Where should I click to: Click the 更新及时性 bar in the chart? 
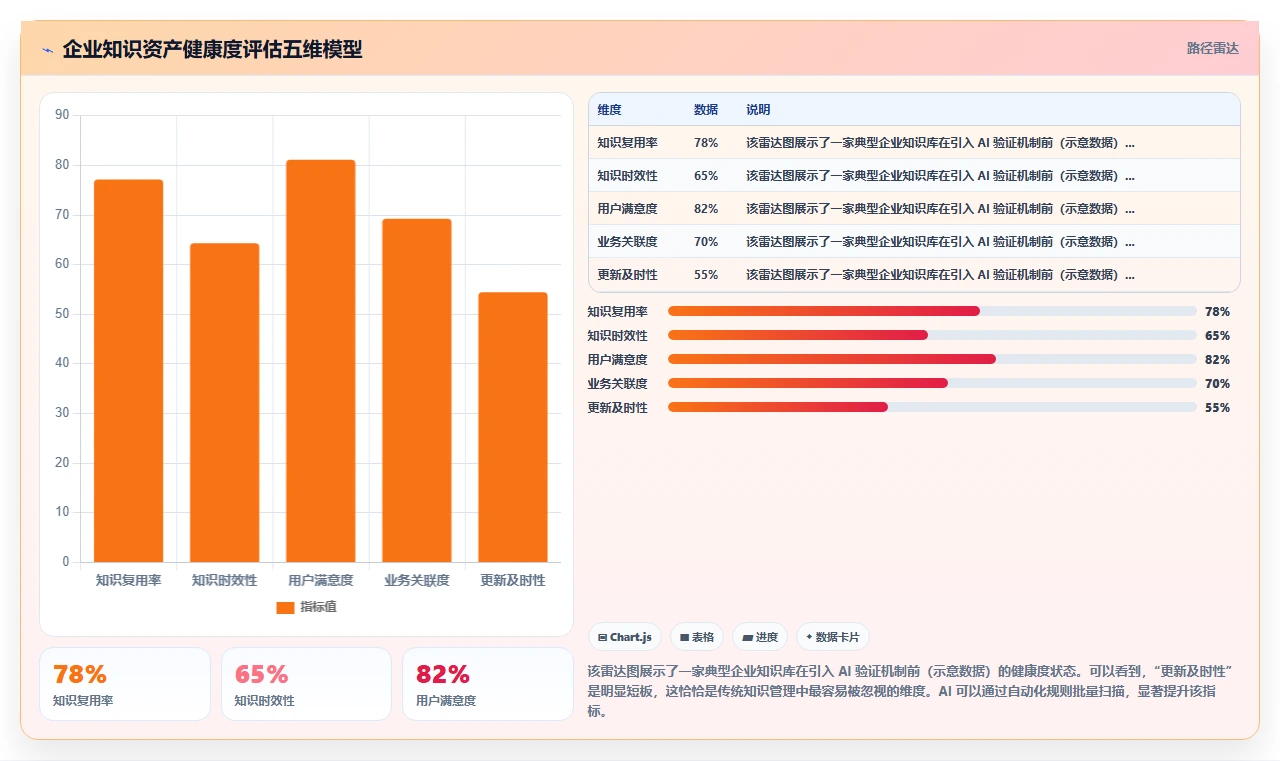(513, 427)
